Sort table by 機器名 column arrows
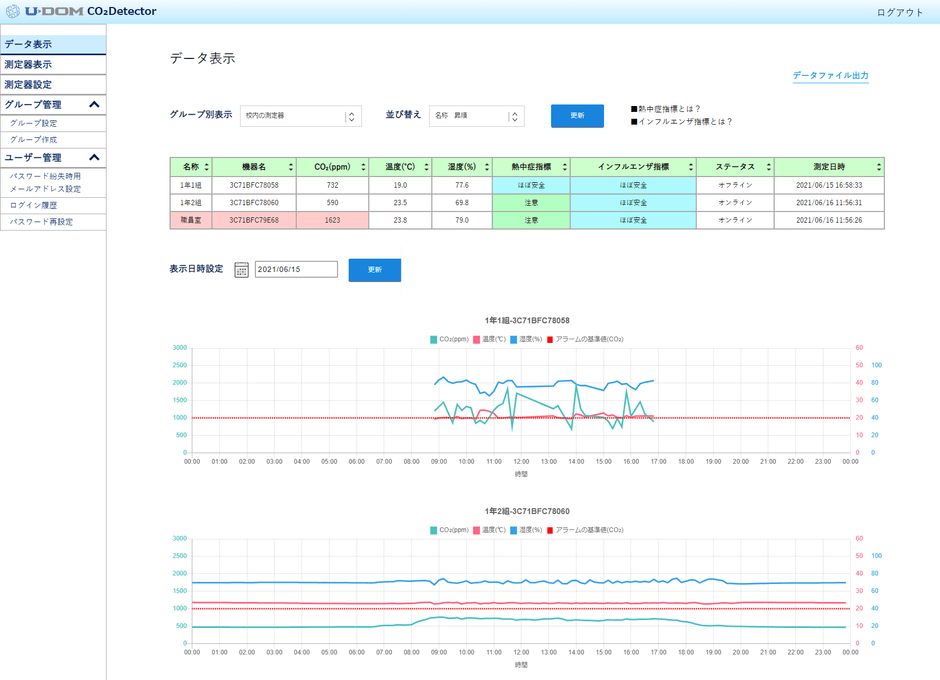The height and width of the screenshot is (680, 940). (290, 167)
